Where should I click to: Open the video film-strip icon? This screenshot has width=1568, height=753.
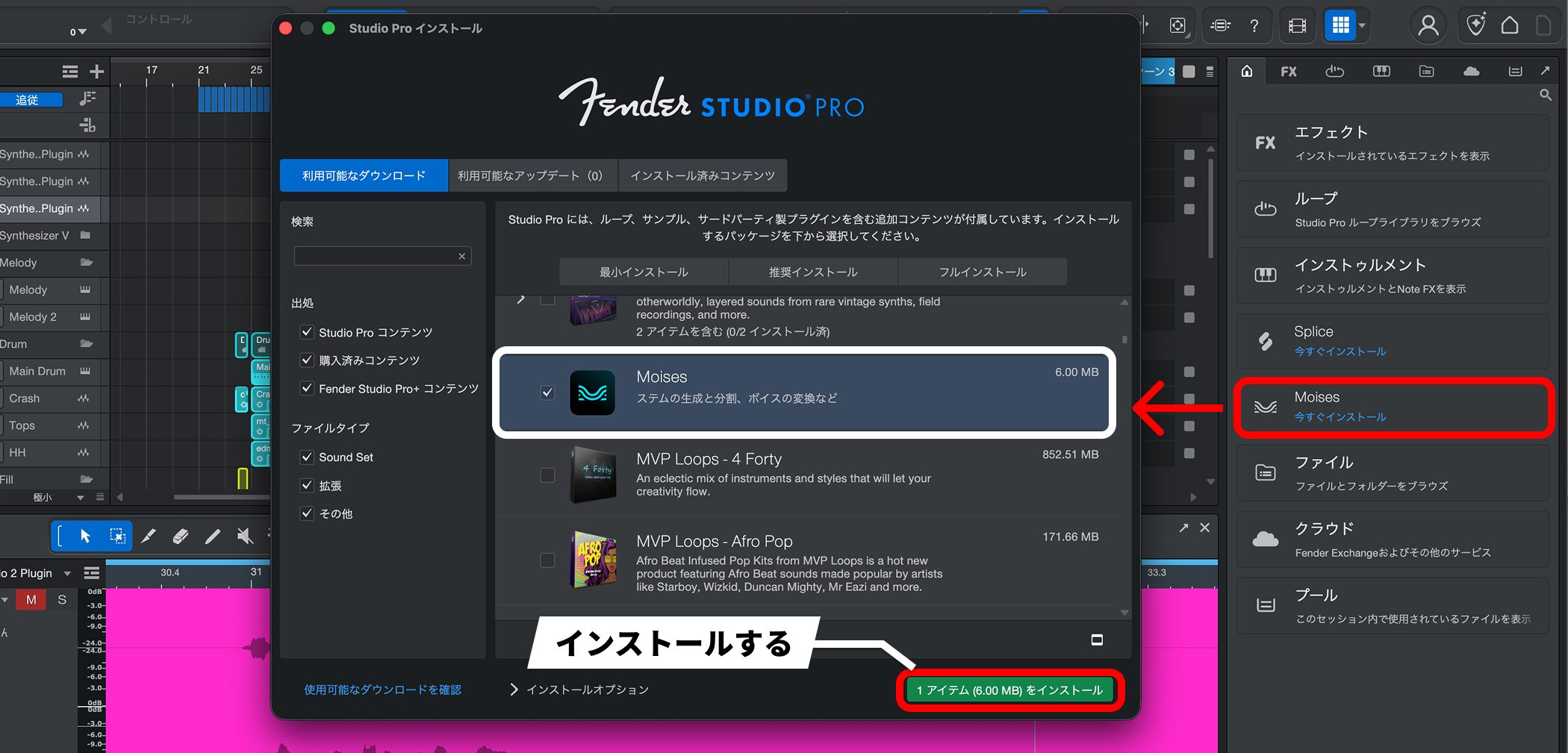[1298, 26]
